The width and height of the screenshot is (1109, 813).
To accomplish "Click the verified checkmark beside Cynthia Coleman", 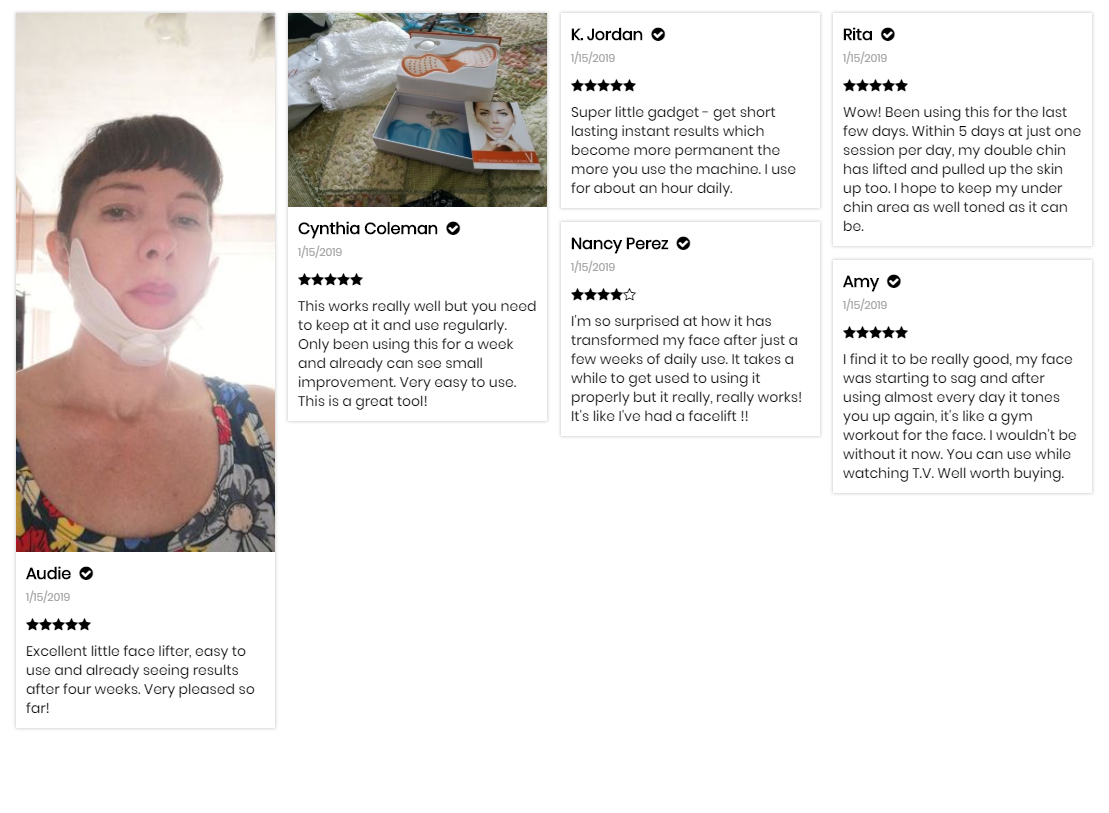I will click(453, 229).
